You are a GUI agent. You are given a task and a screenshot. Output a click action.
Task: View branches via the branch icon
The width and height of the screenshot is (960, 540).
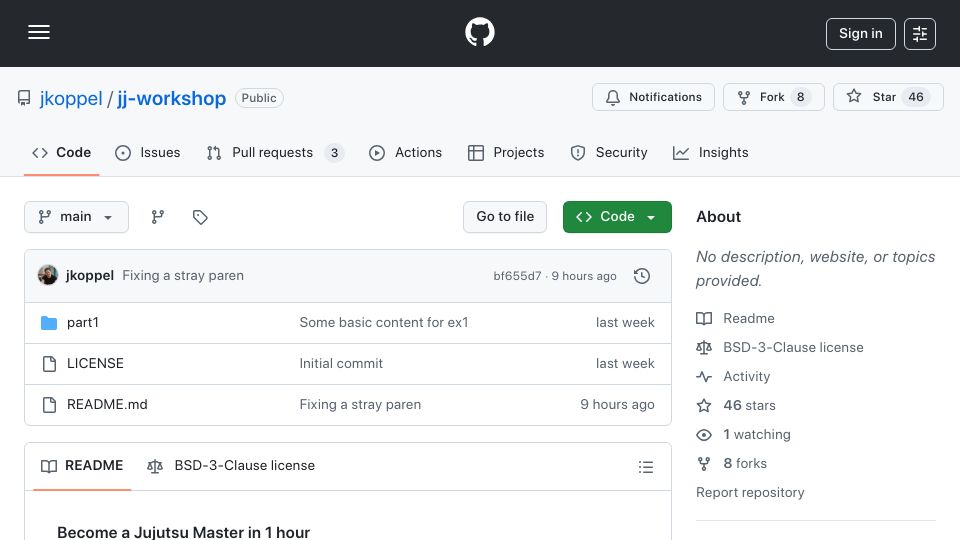158,217
